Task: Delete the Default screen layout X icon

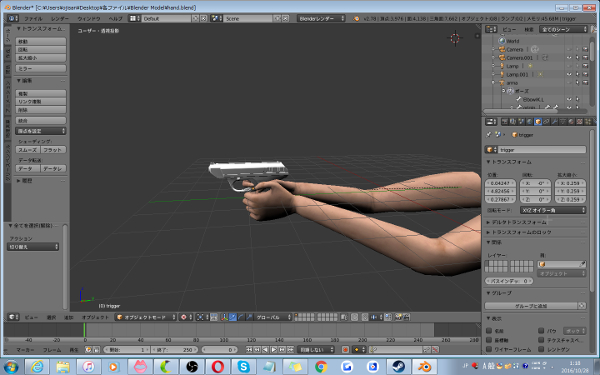Action: (204, 18)
